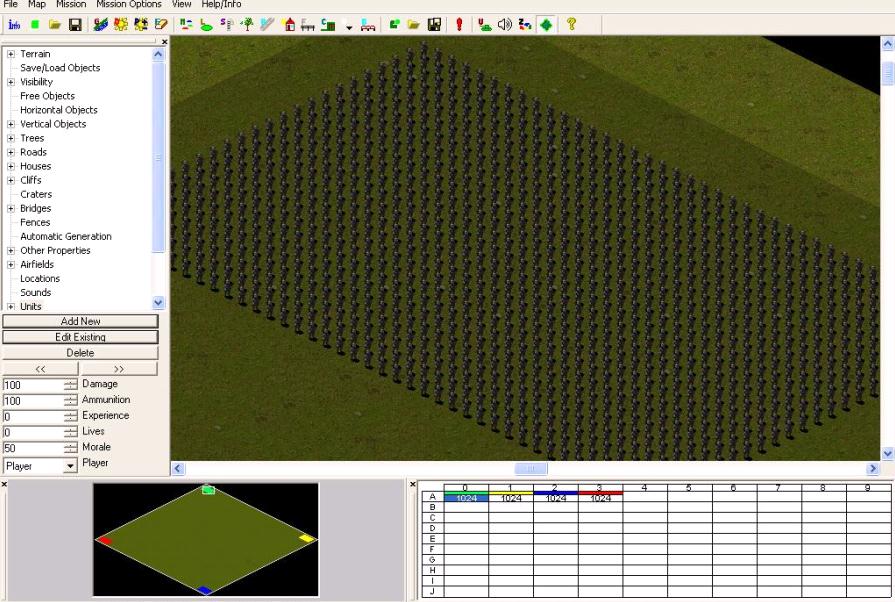Expand the Houses tree node

[11, 166]
